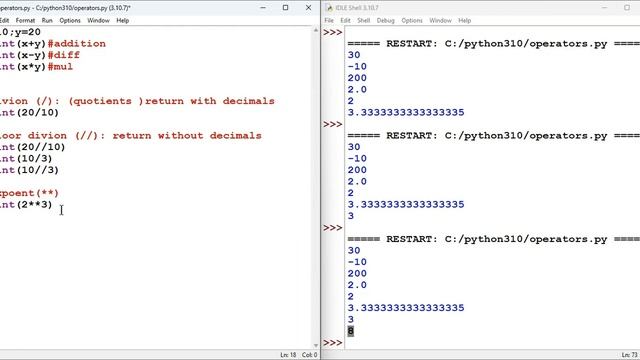The image size is (640, 360).
Task: Open the Help menu in the editor window
Action: (122, 20)
